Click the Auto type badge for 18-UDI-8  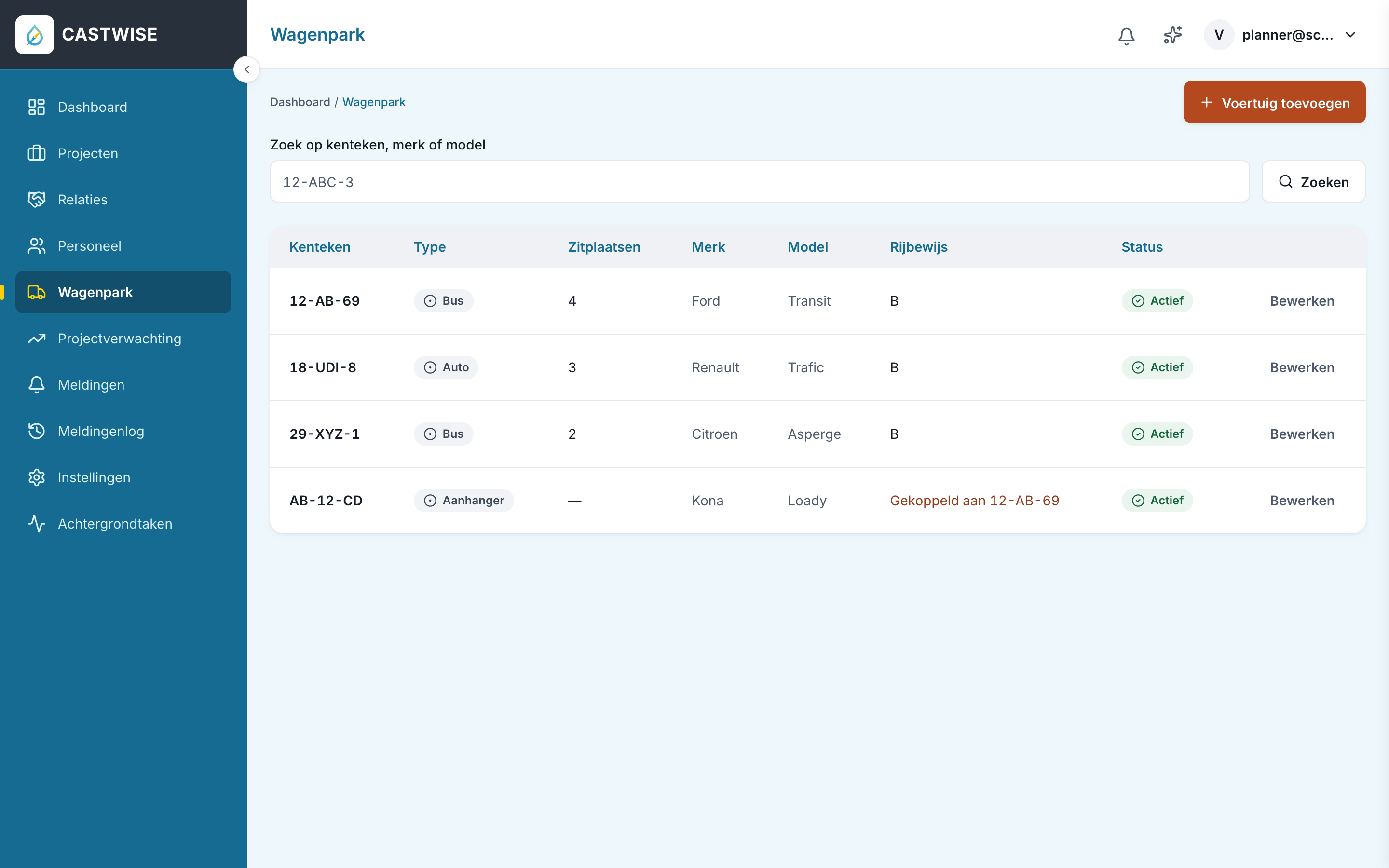click(x=446, y=367)
